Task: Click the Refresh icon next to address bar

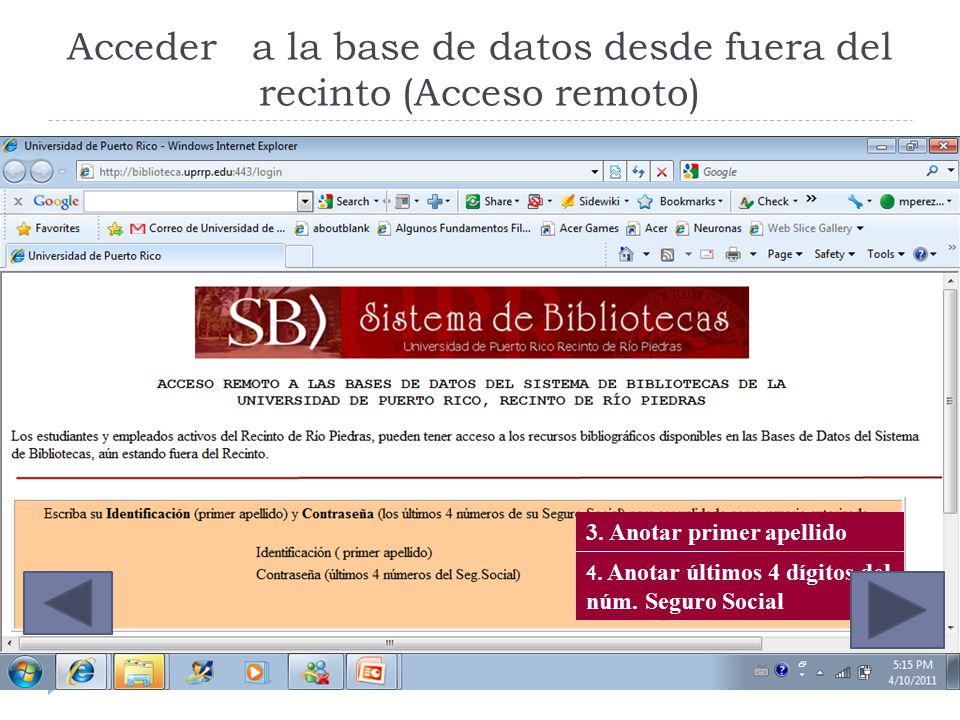Action: point(638,172)
